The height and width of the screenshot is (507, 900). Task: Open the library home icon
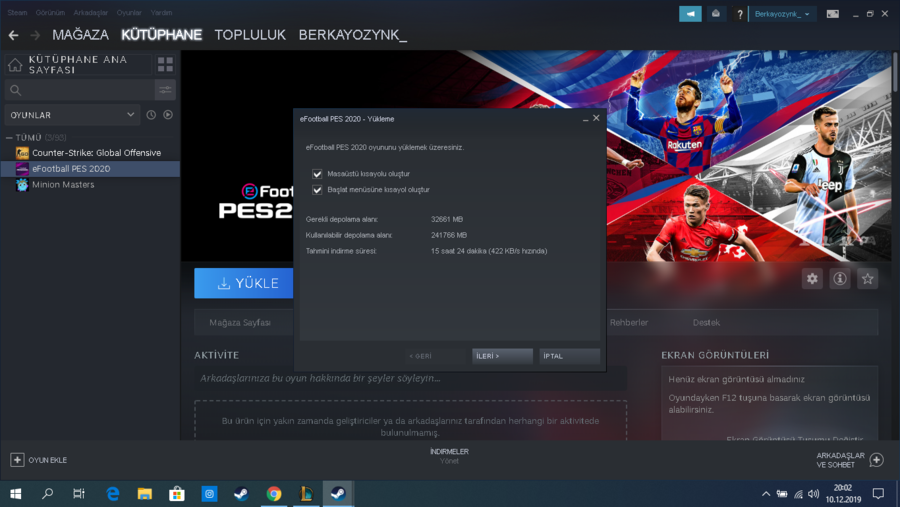15,65
